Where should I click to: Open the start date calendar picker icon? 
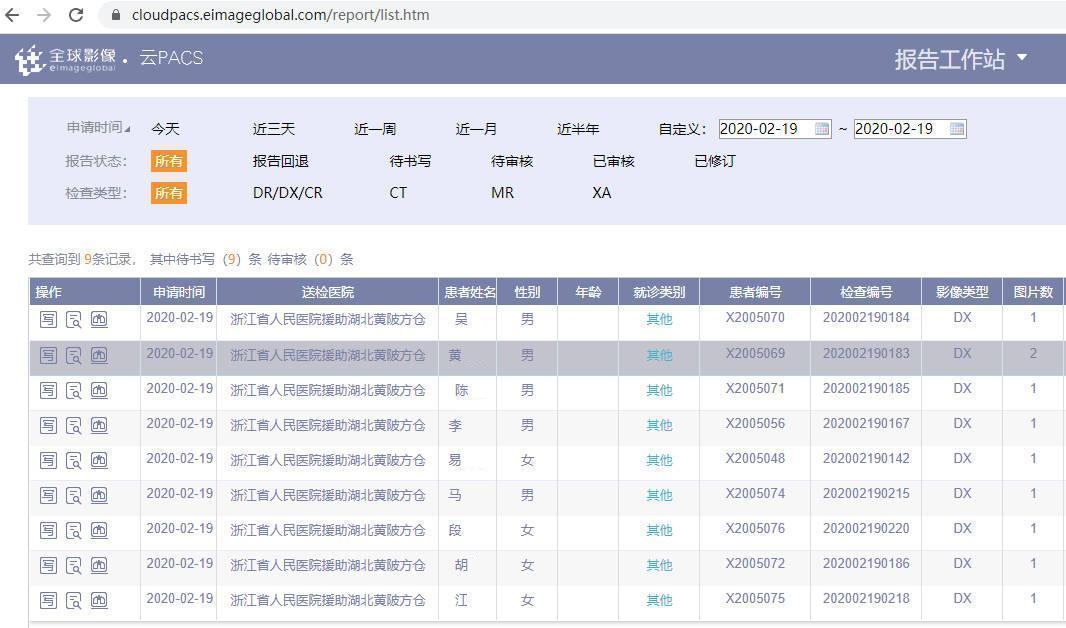coord(822,129)
